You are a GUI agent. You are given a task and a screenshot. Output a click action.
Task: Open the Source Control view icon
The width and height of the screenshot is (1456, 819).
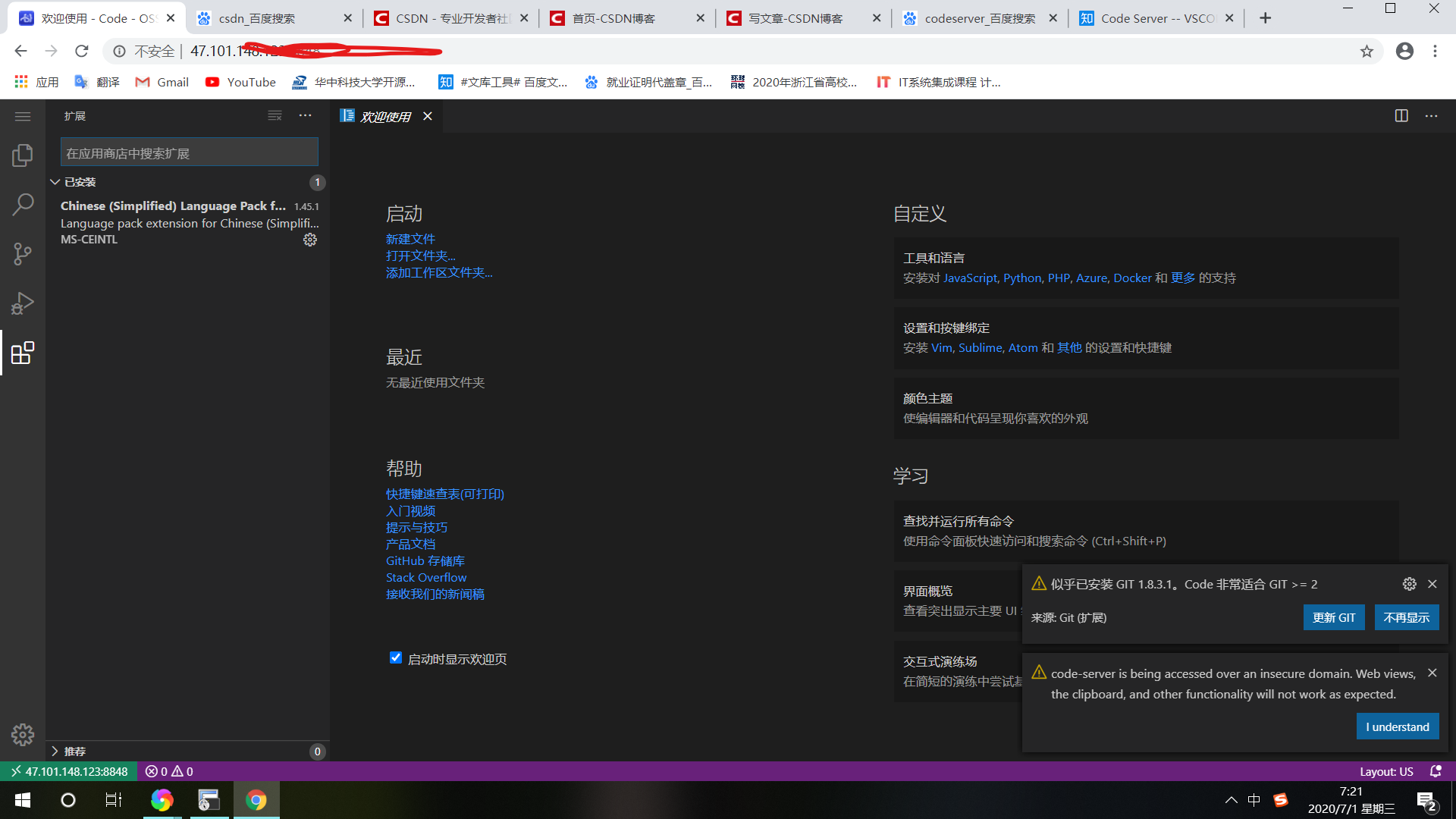pos(23,253)
